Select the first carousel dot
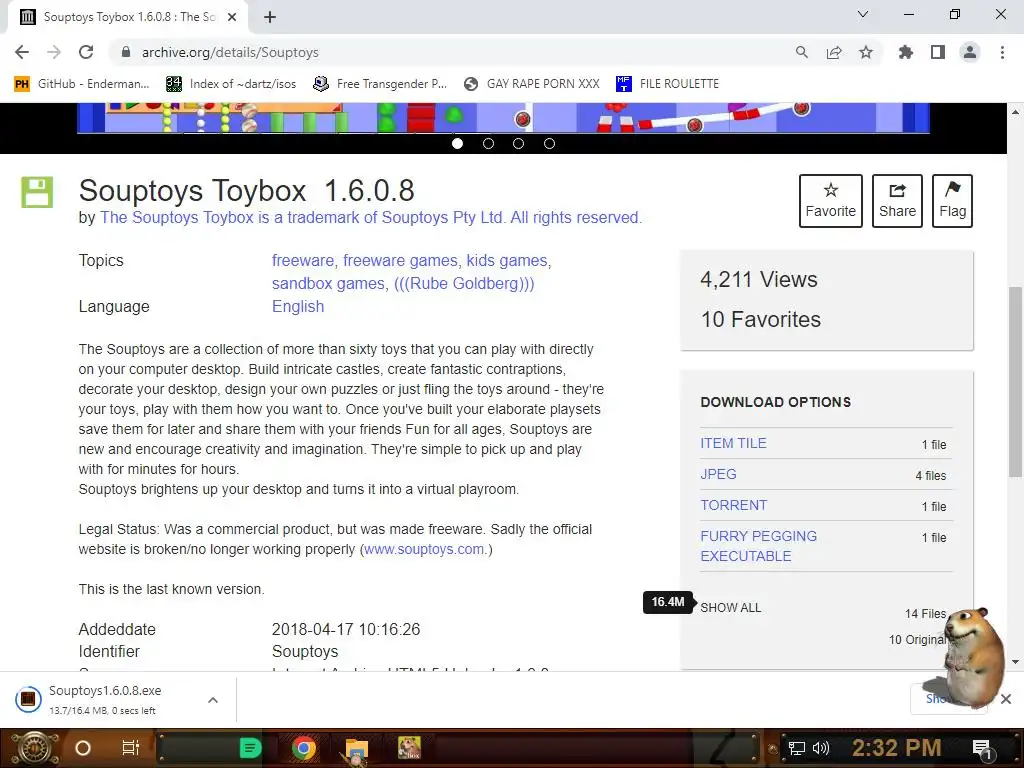Image resolution: width=1024 pixels, height=768 pixels. [x=457, y=143]
